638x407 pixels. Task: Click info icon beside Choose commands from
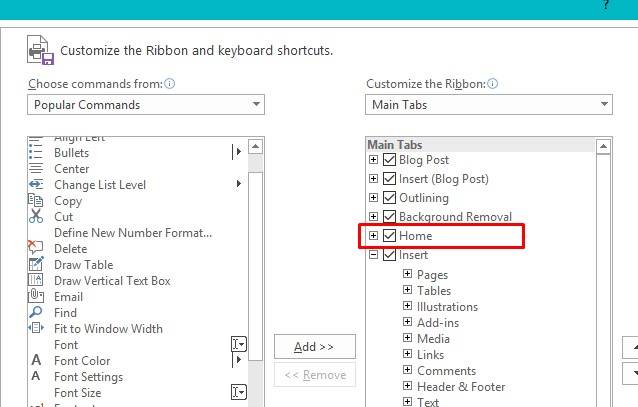coord(170,84)
